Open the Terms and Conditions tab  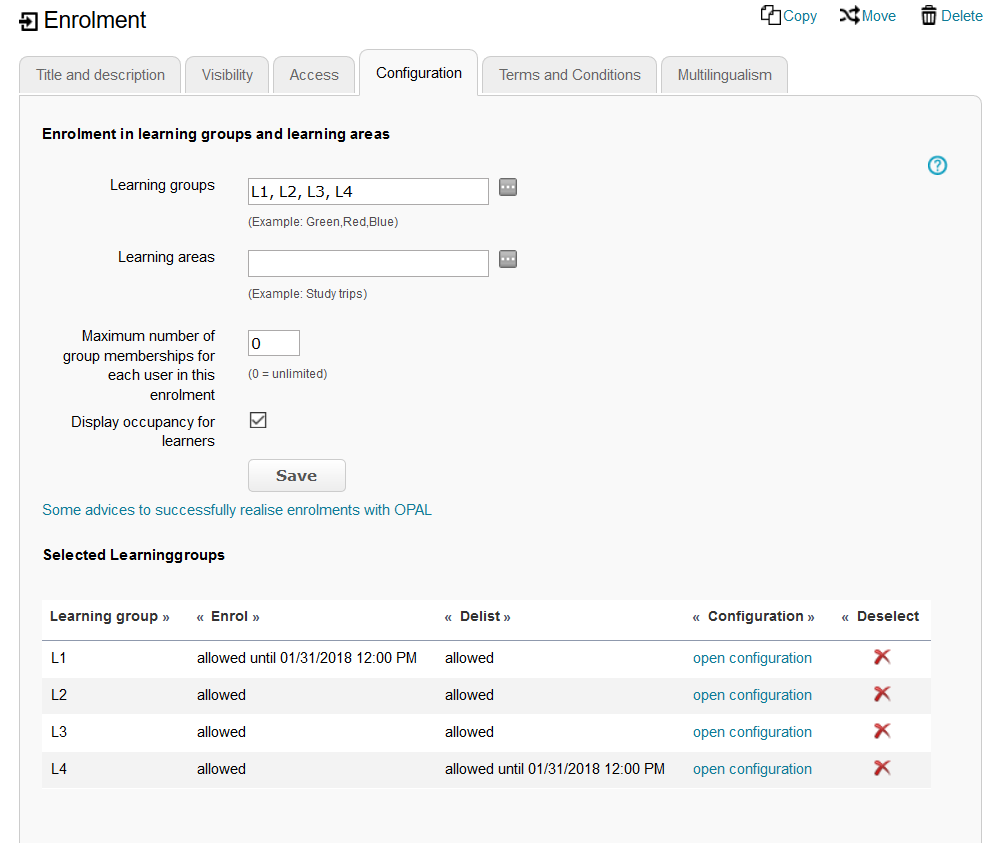point(569,75)
